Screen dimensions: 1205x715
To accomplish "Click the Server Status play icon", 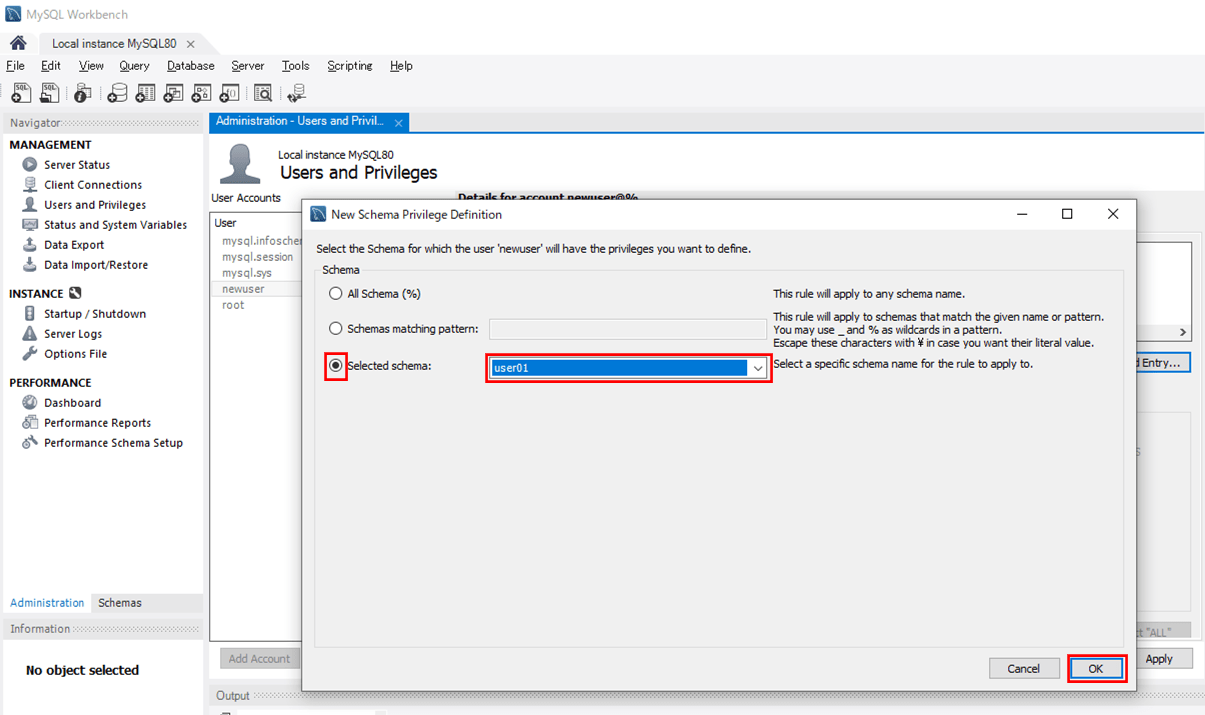I will point(30,165).
